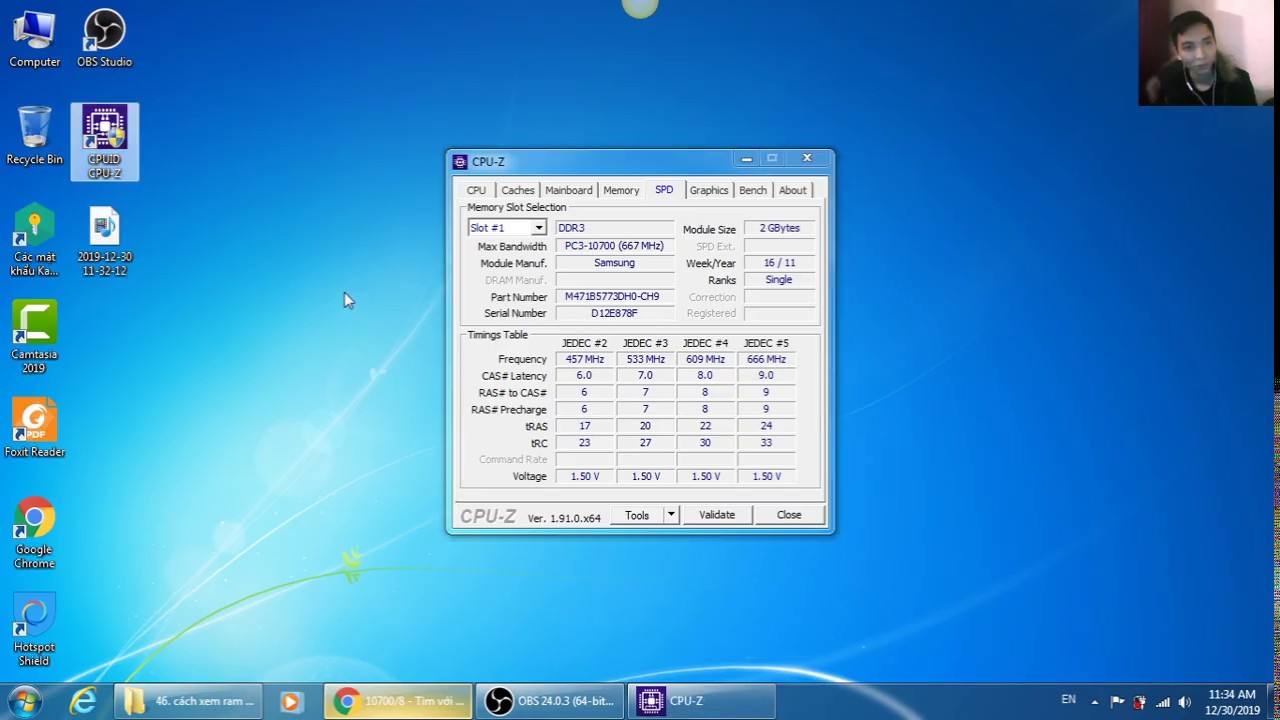Click the Samsung module manufacturer value
Image resolution: width=1280 pixels, height=720 pixels.
tap(614, 263)
